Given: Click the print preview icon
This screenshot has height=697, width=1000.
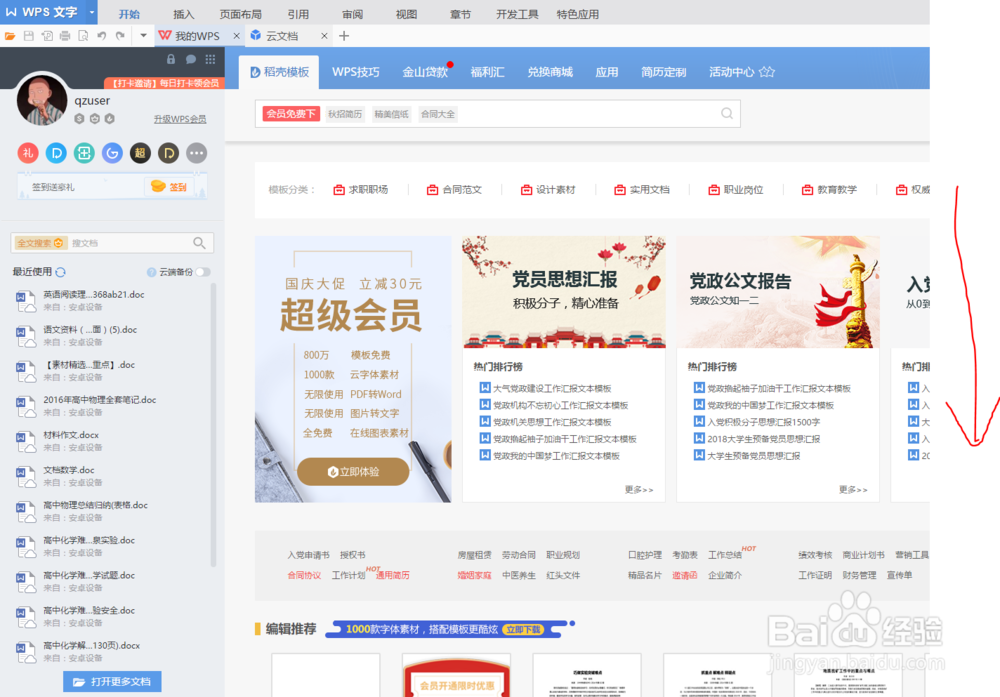Looking at the screenshot, I should click(x=83, y=36).
